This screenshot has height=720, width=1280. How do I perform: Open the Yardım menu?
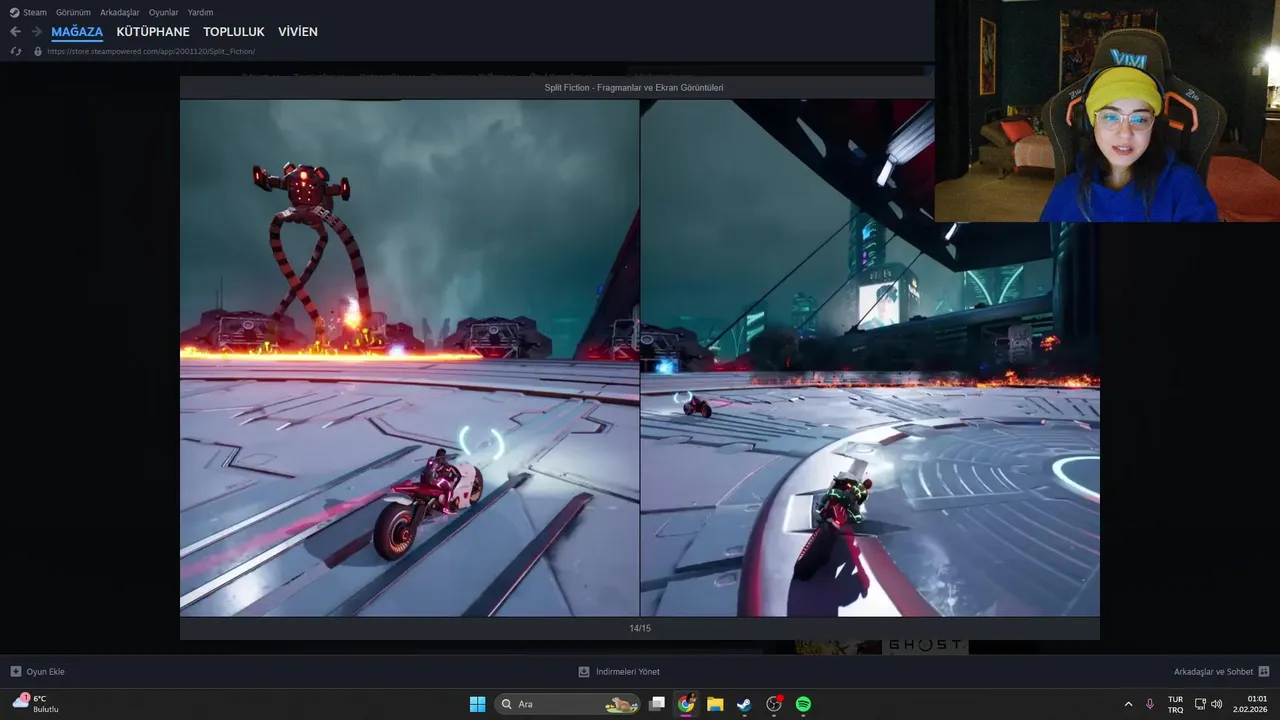tap(200, 12)
